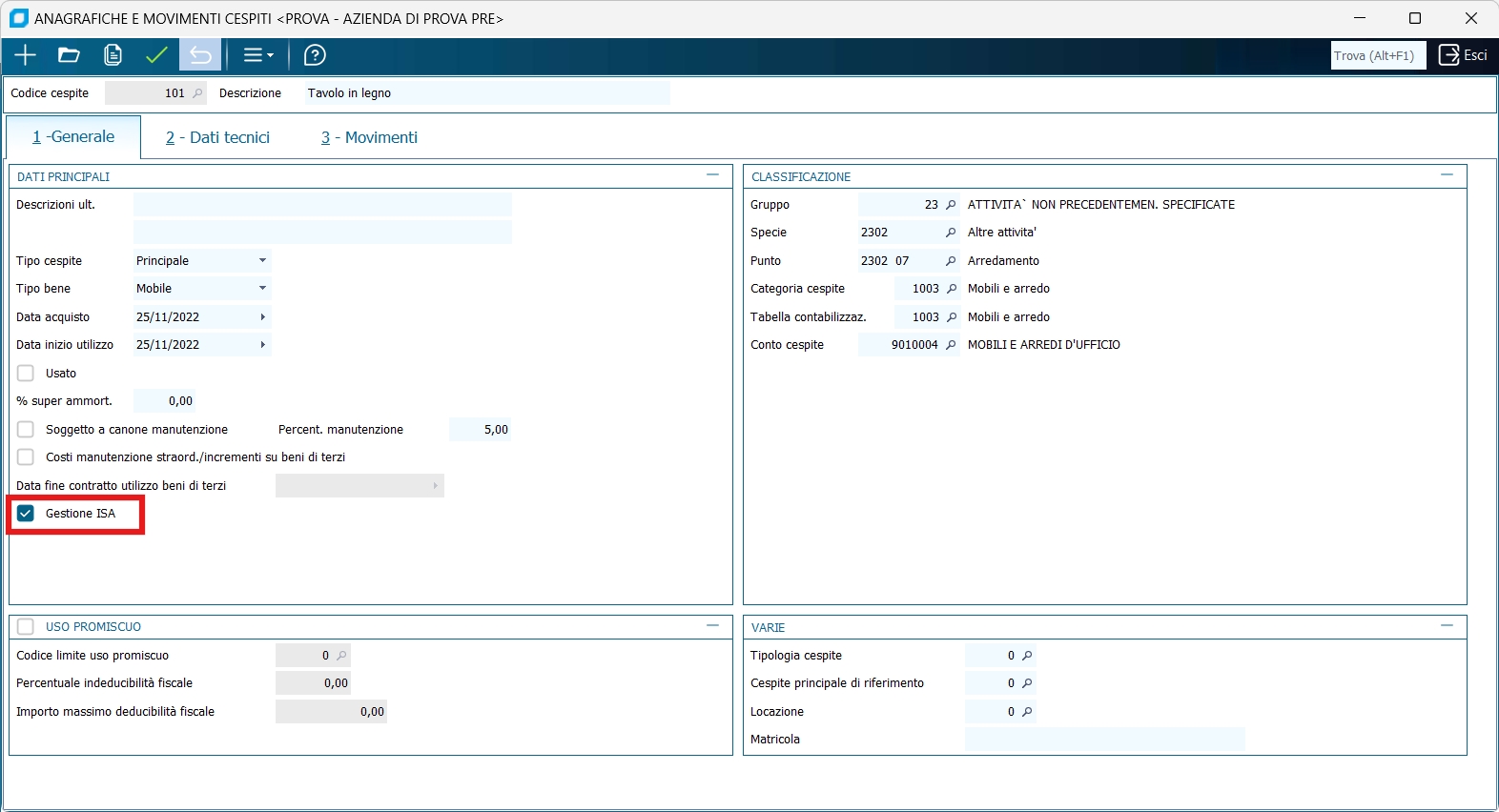Enable the Usato checkbox
1499x812 pixels.
click(x=26, y=374)
